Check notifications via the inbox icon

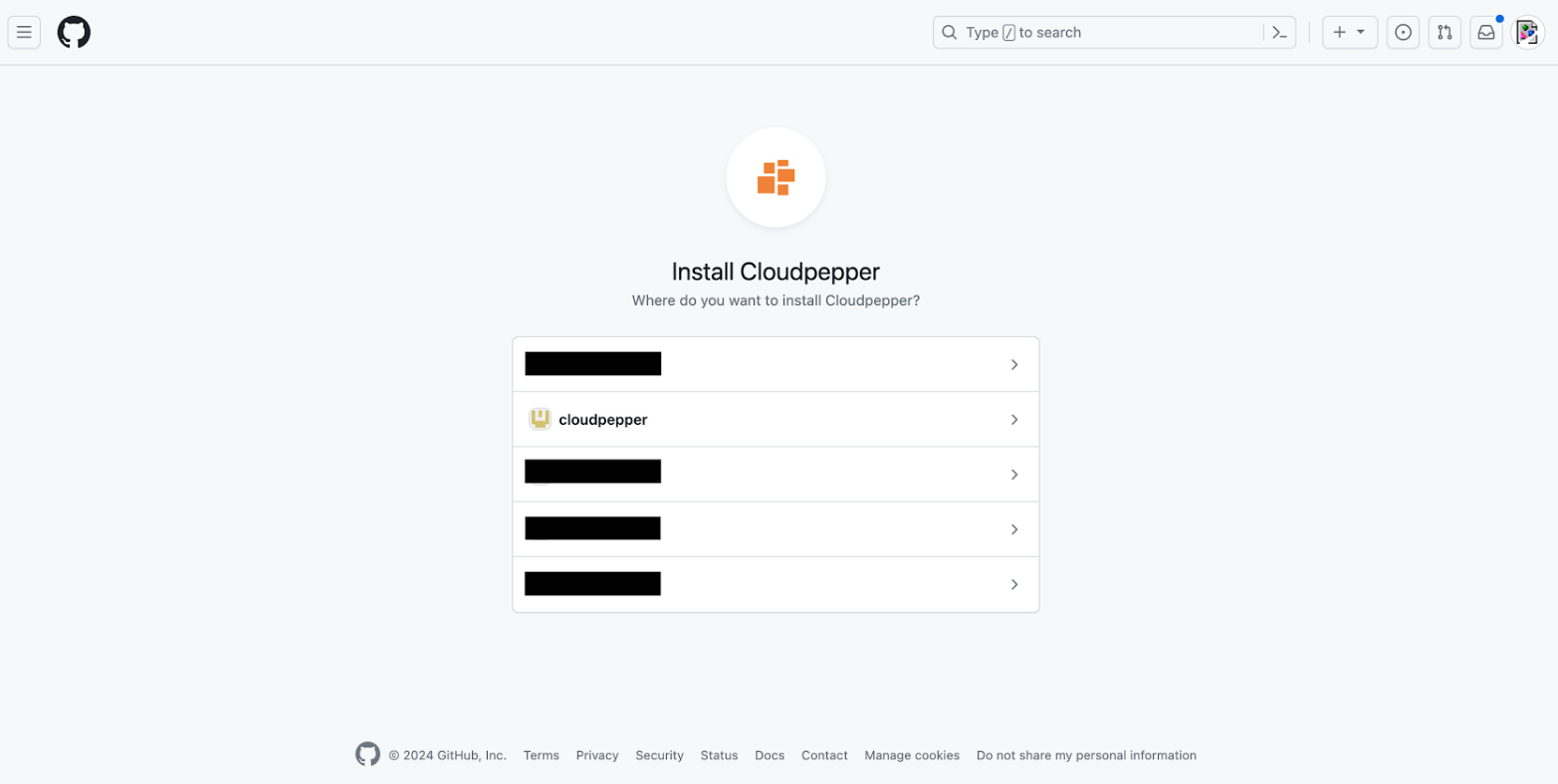click(x=1486, y=32)
